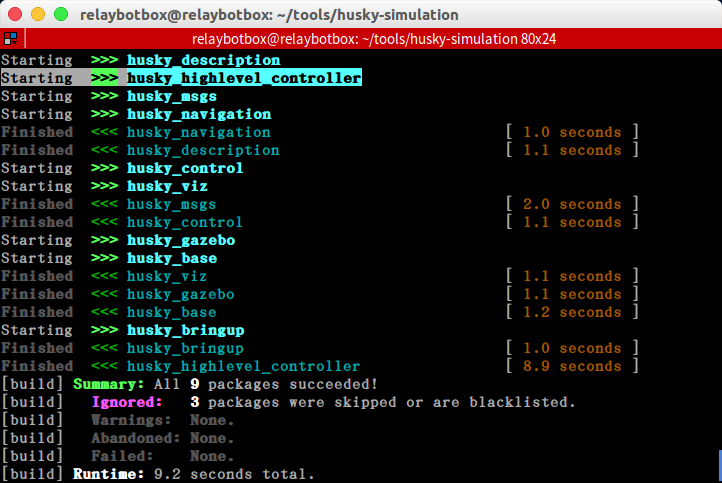Click 1.0 seconds duration on the husky_navigation line
The width and height of the screenshot is (722, 483).
point(572,132)
